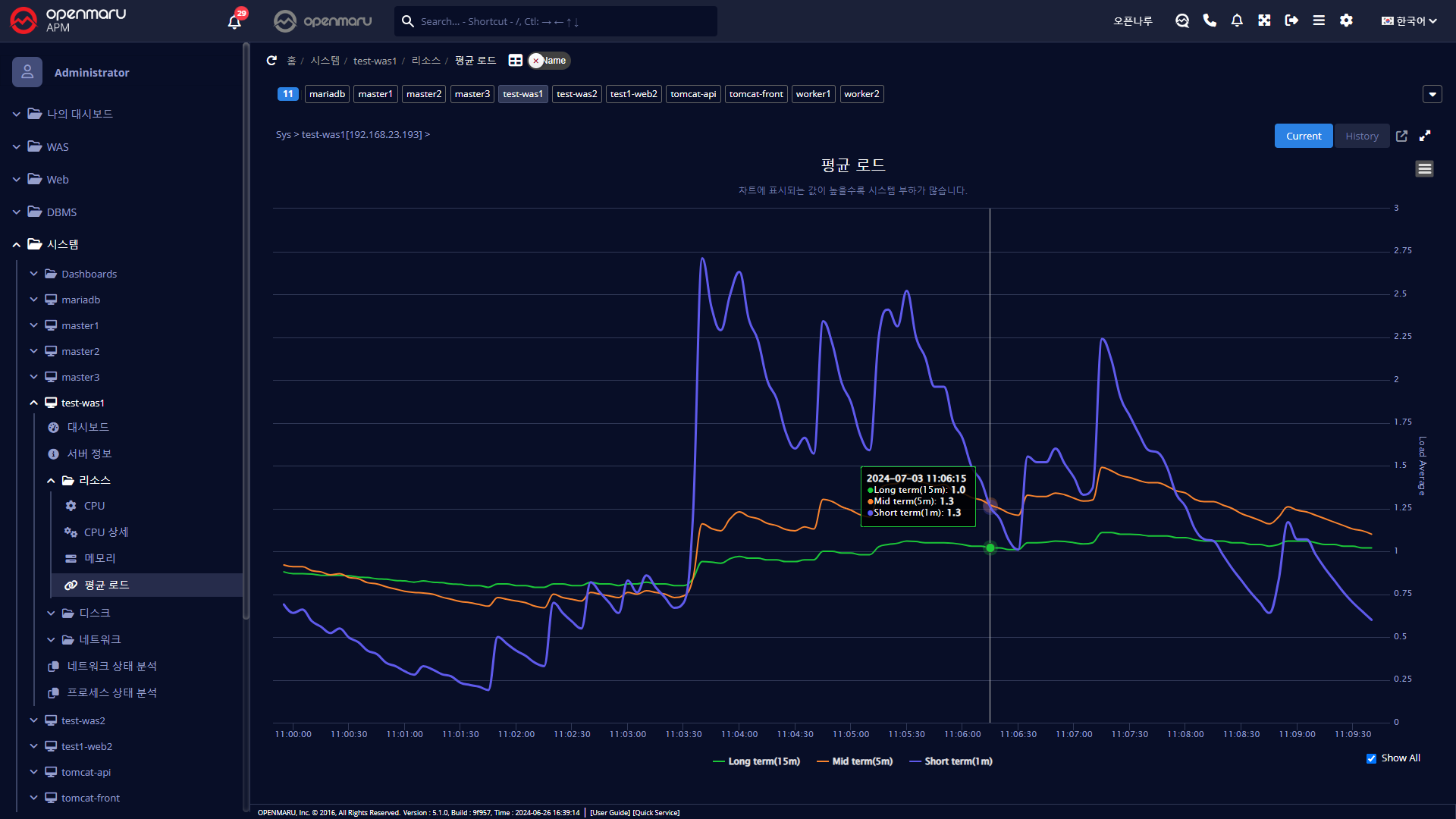
Task: Open the server list dropdown arrow
Action: click(1432, 94)
